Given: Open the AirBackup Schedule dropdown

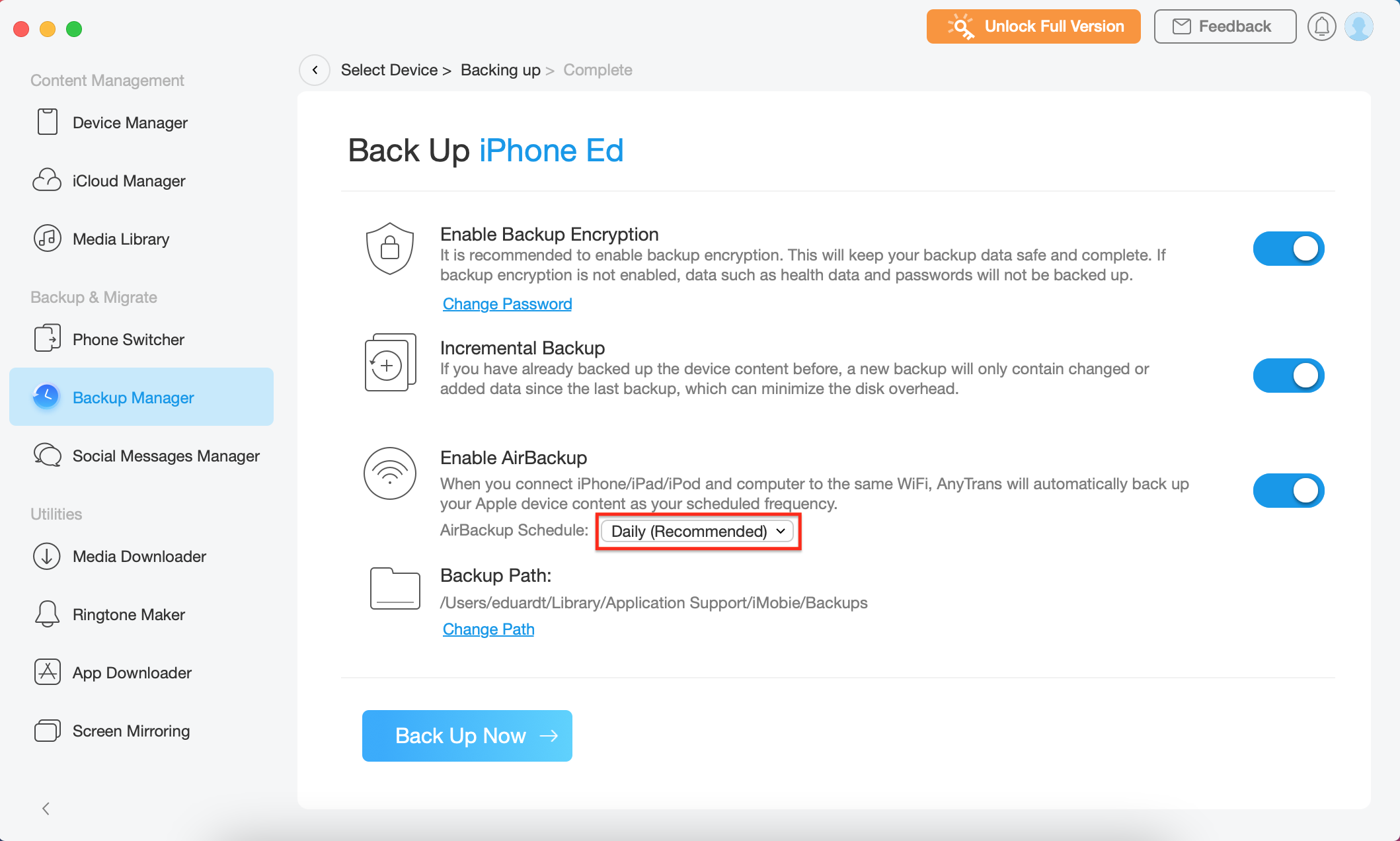Looking at the screenshot, I should [697, 532].
